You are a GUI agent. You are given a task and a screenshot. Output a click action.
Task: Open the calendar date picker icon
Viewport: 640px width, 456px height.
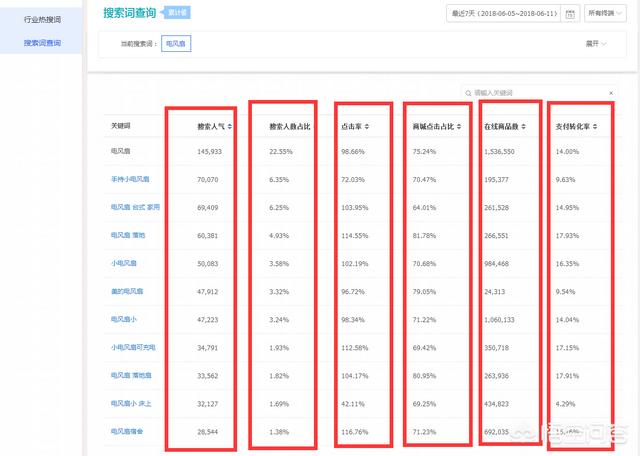coord(570,14)
